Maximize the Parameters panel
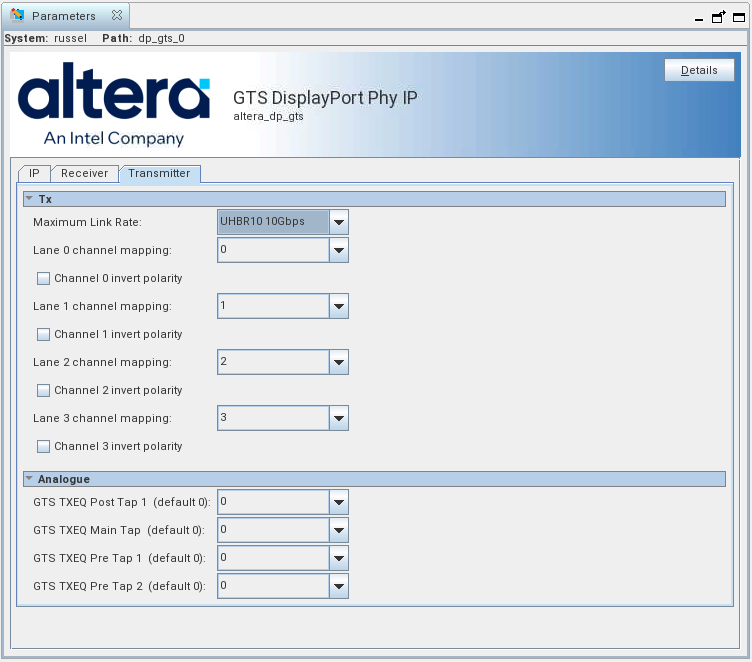 tap(739, 18)
